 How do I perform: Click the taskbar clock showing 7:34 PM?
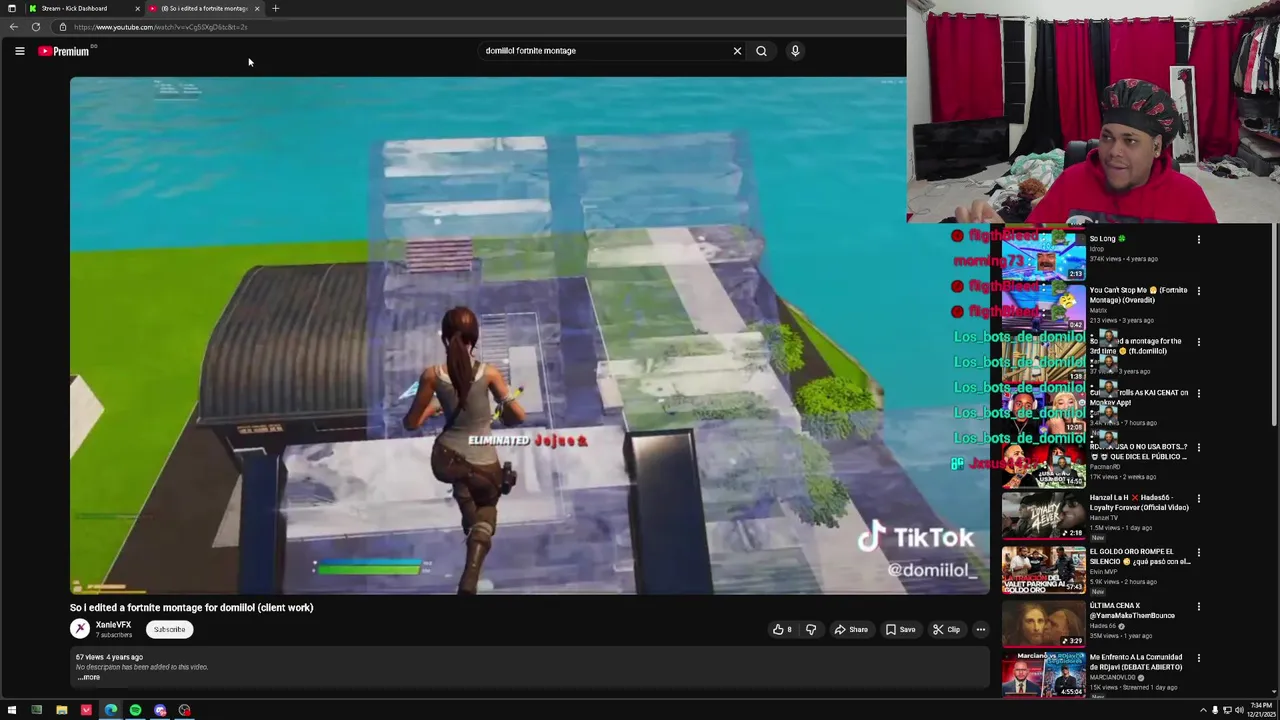point(1259,710)
